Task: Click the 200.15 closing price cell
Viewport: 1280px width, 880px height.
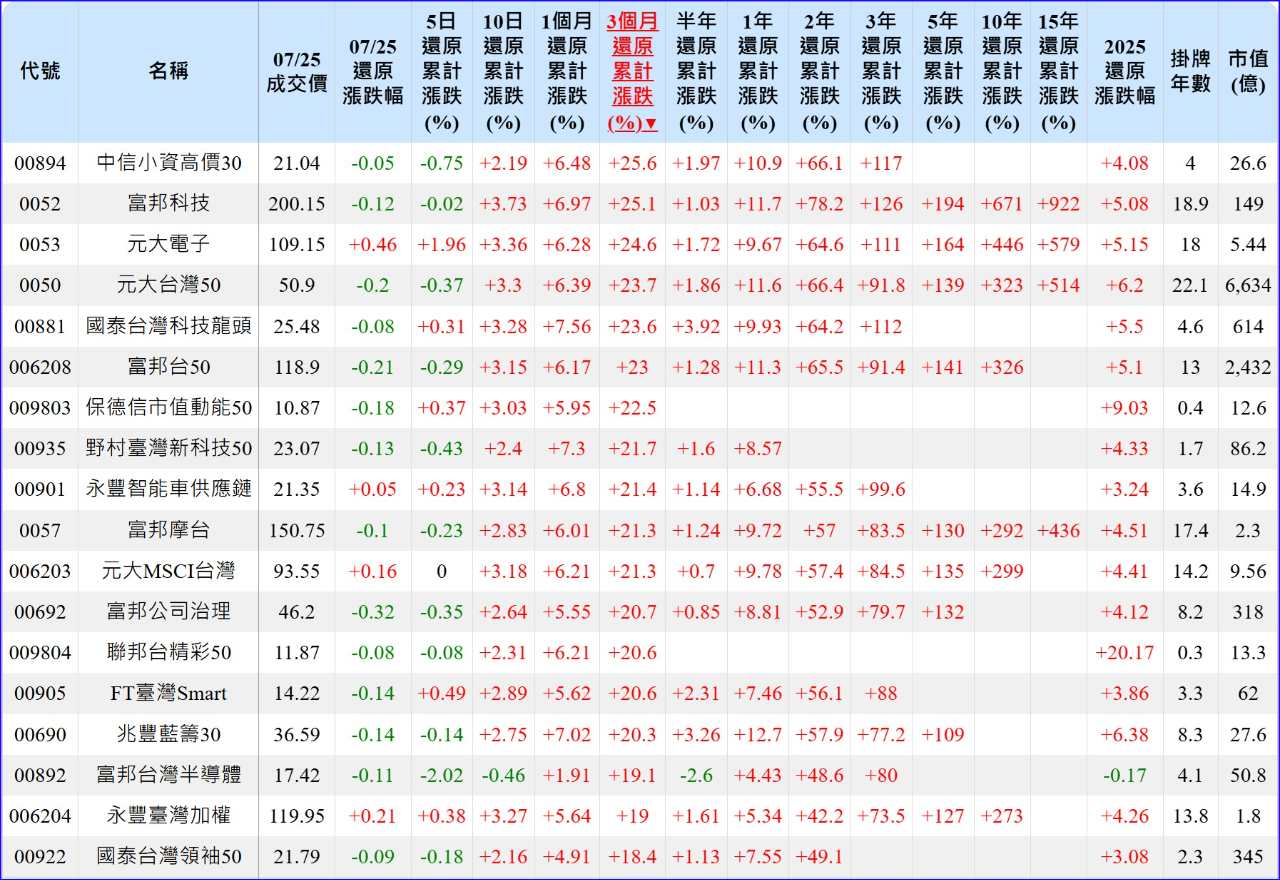Action: click(296, 204)
